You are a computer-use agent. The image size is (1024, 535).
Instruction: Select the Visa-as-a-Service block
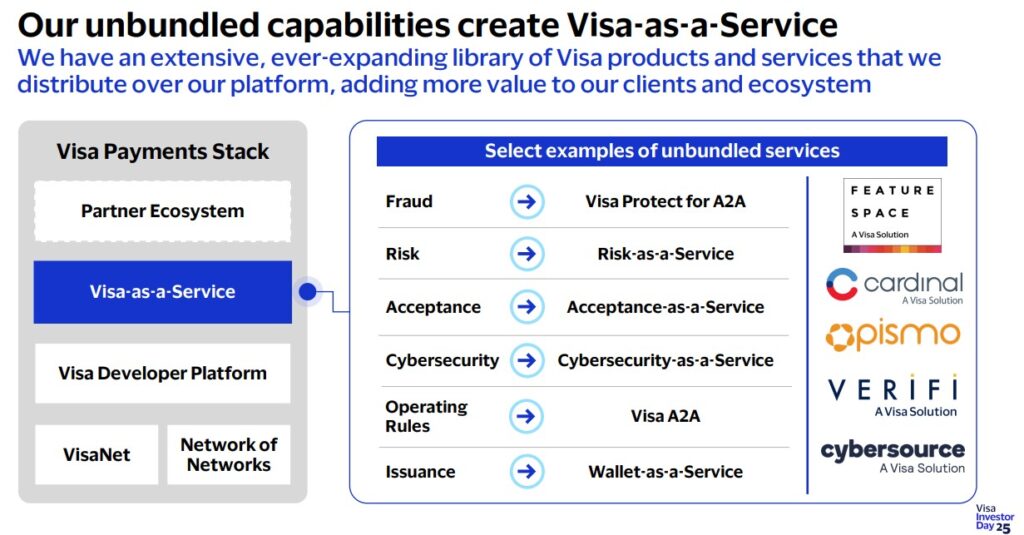163,292
